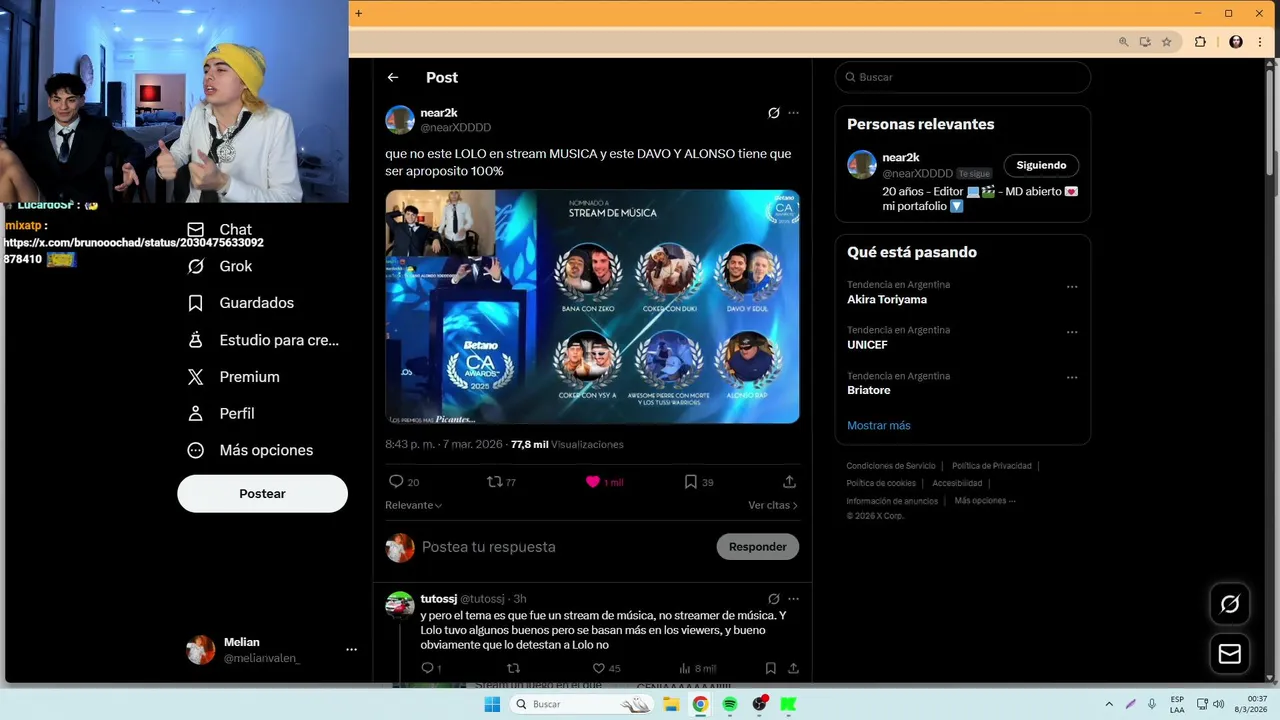Open Akira Toriyama trend

887,300
